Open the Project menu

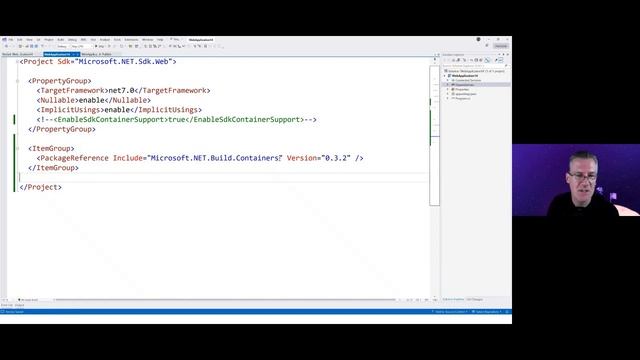[x=49, y=40]
